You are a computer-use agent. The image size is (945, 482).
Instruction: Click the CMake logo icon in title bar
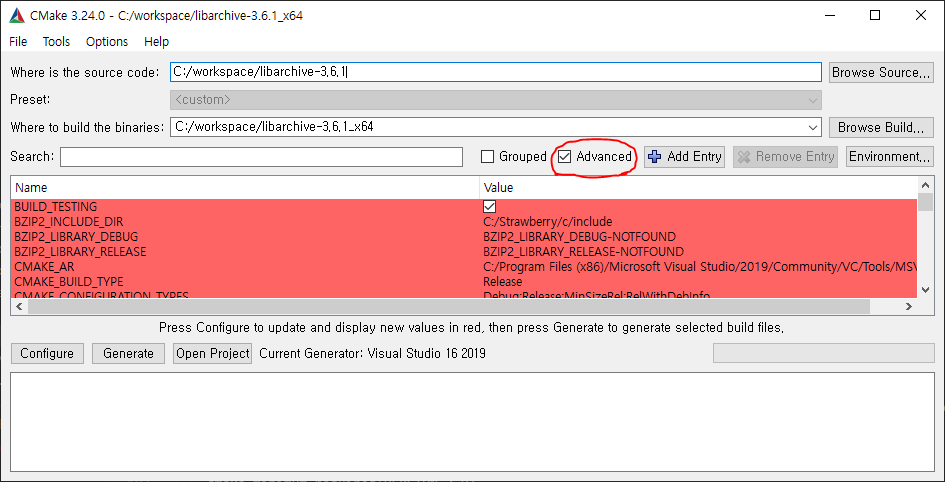(x=17, y=16)
